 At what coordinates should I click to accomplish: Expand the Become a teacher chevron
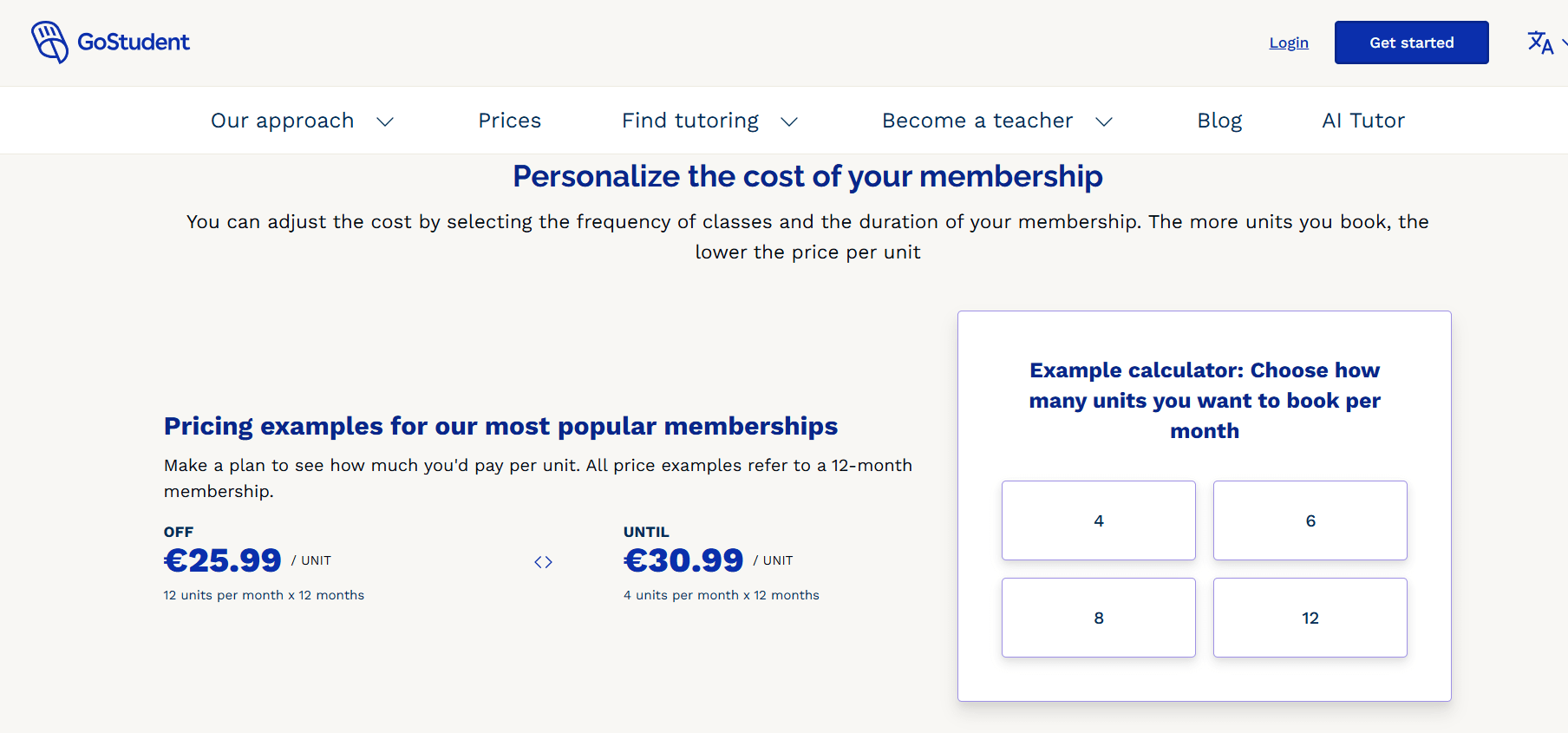tap(1104, 121)
